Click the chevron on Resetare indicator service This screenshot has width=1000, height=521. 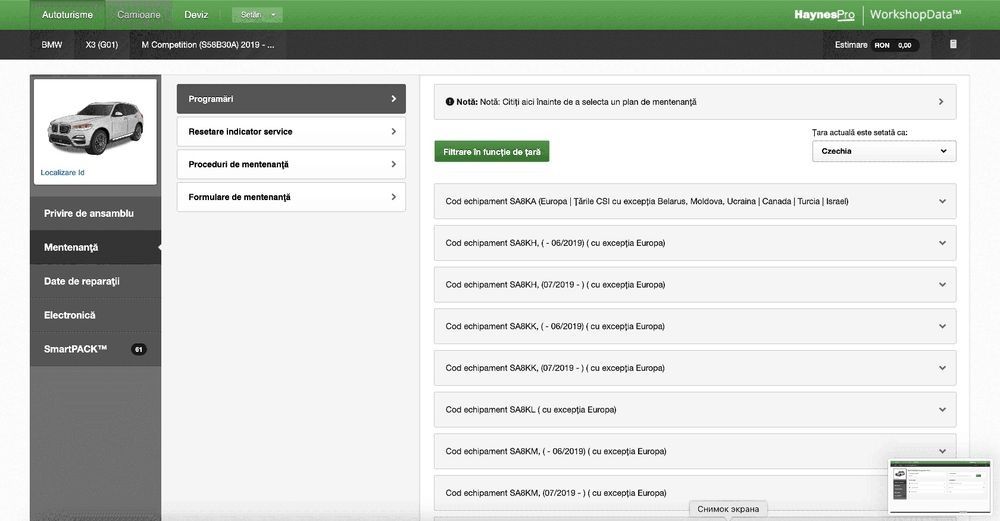(x=393, y=131)
